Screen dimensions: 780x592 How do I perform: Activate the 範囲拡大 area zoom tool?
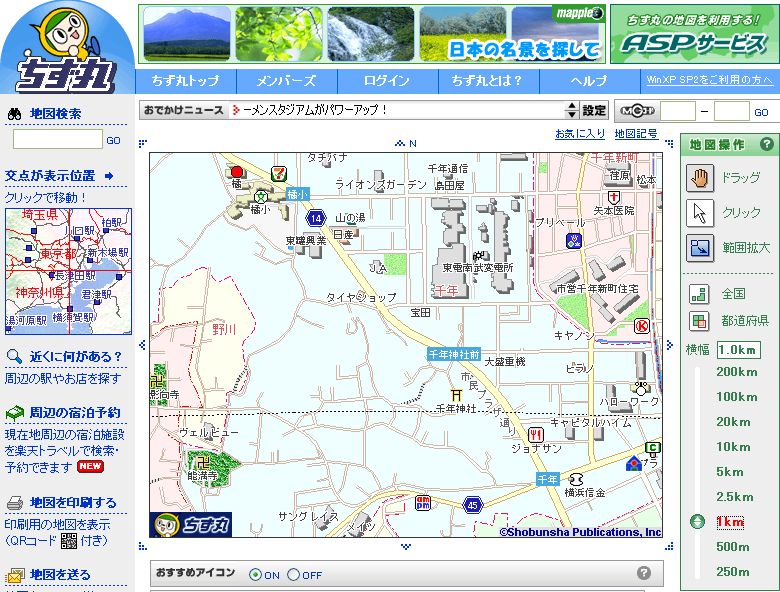click(x=699, y=247)
